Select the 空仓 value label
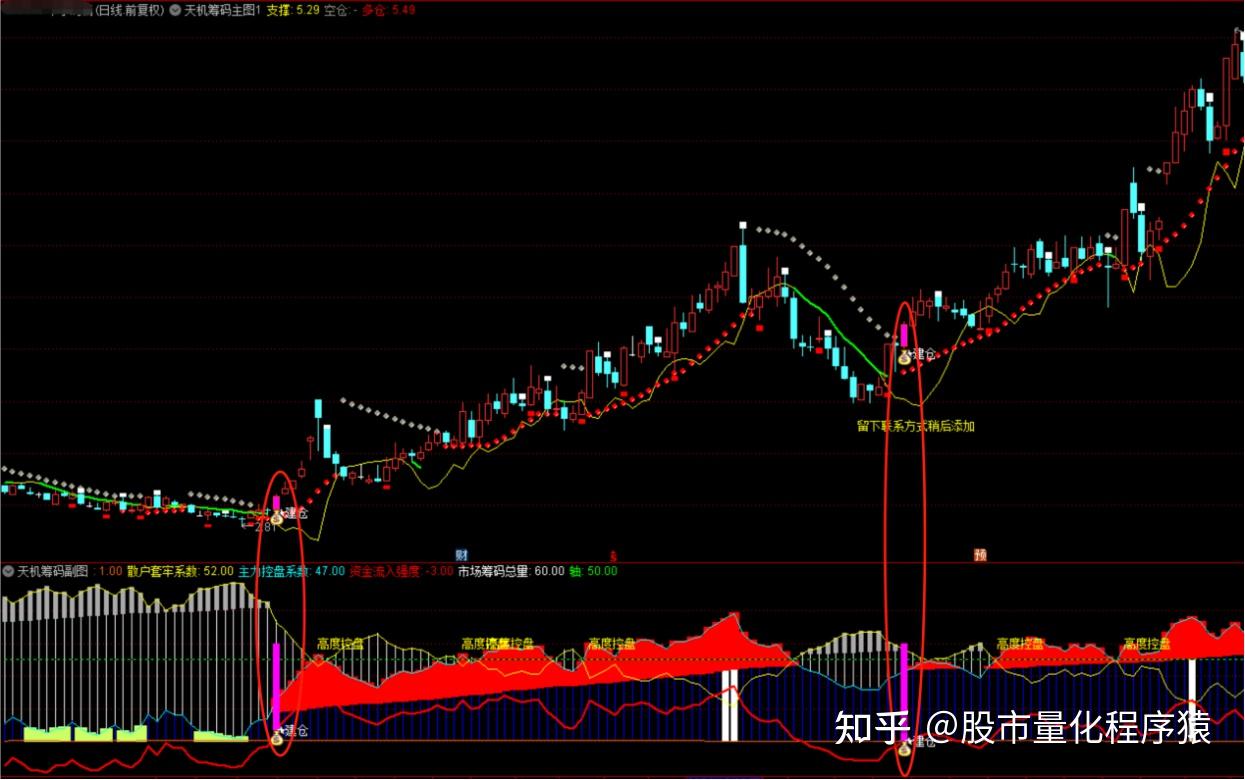The width and height of the screenshot is (1245, 780). tap(341, 10)
